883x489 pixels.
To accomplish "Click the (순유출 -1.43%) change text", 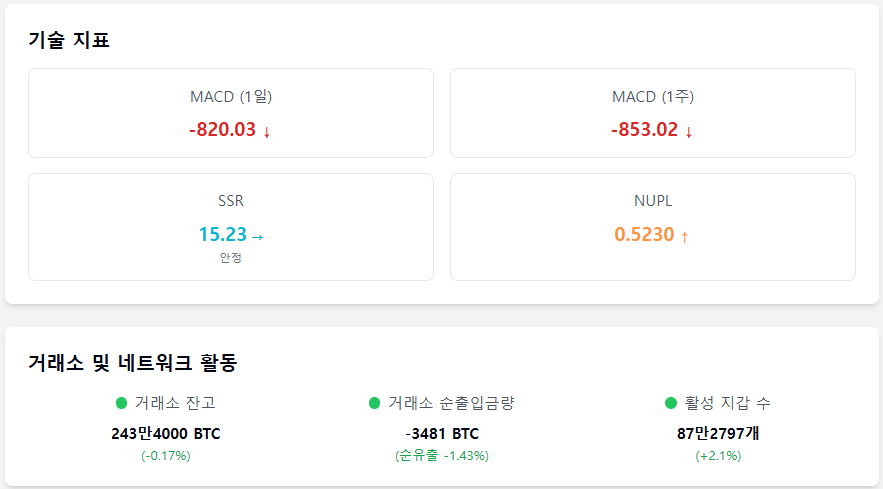I will [x=442, y=456].
